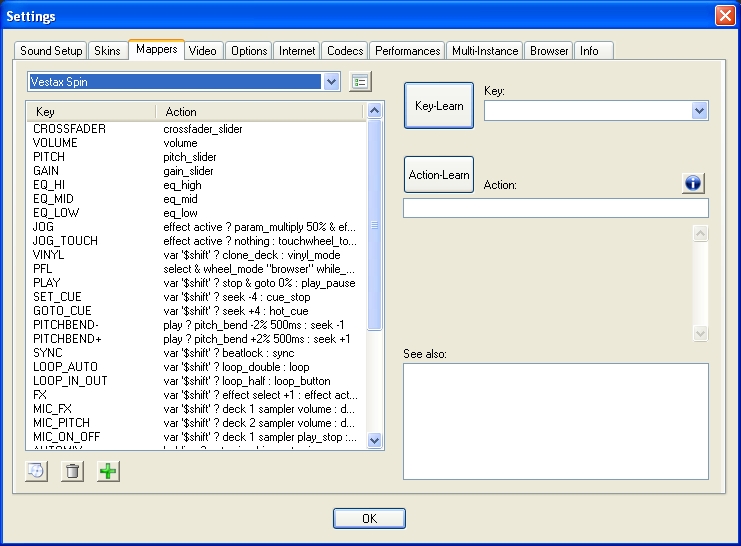Close the Settings window with red X
The image size is (741, 546).
pos(725,16)
